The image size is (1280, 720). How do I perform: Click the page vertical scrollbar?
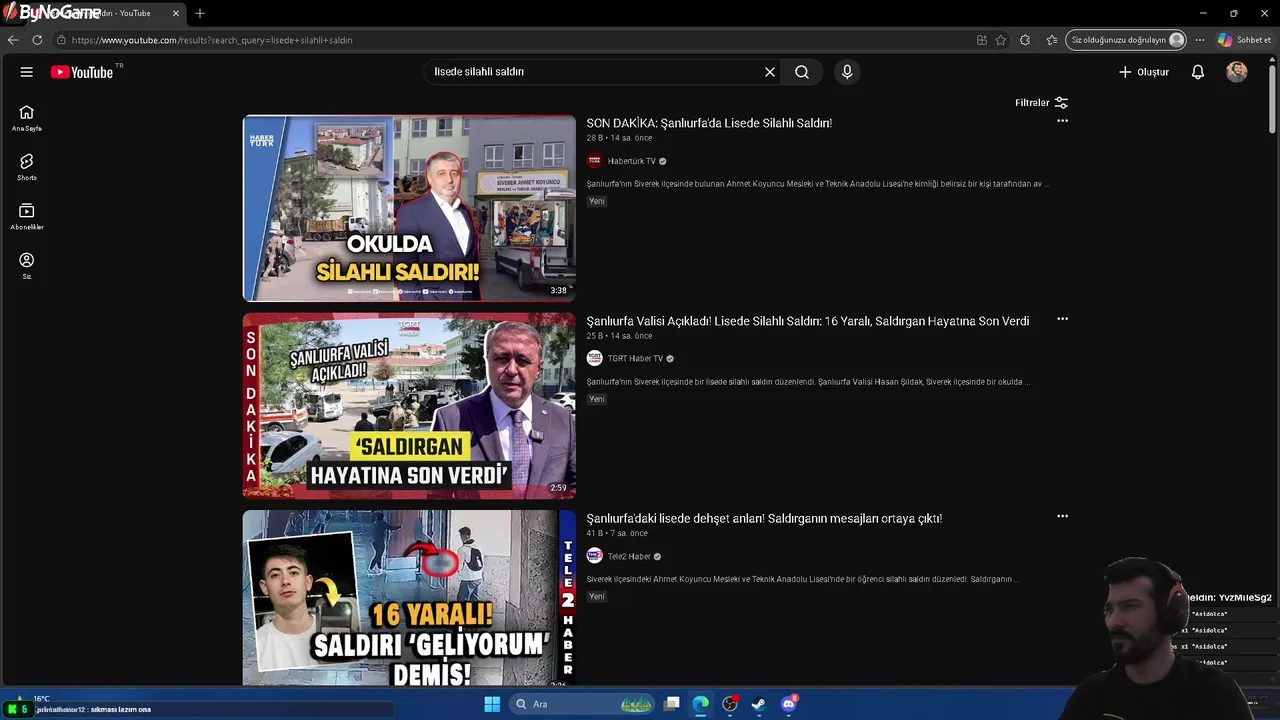click(1273, 100)
